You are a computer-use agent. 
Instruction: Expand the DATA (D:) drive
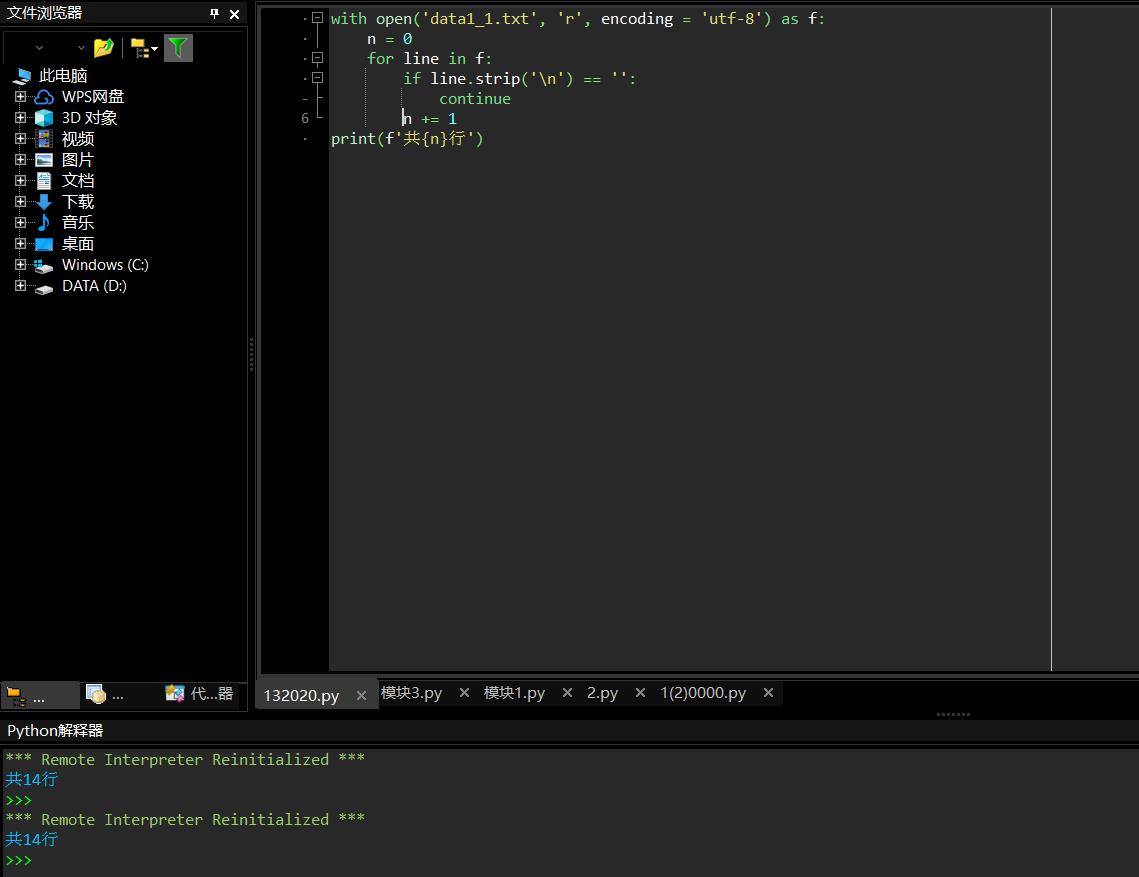(x=20, y=286)
